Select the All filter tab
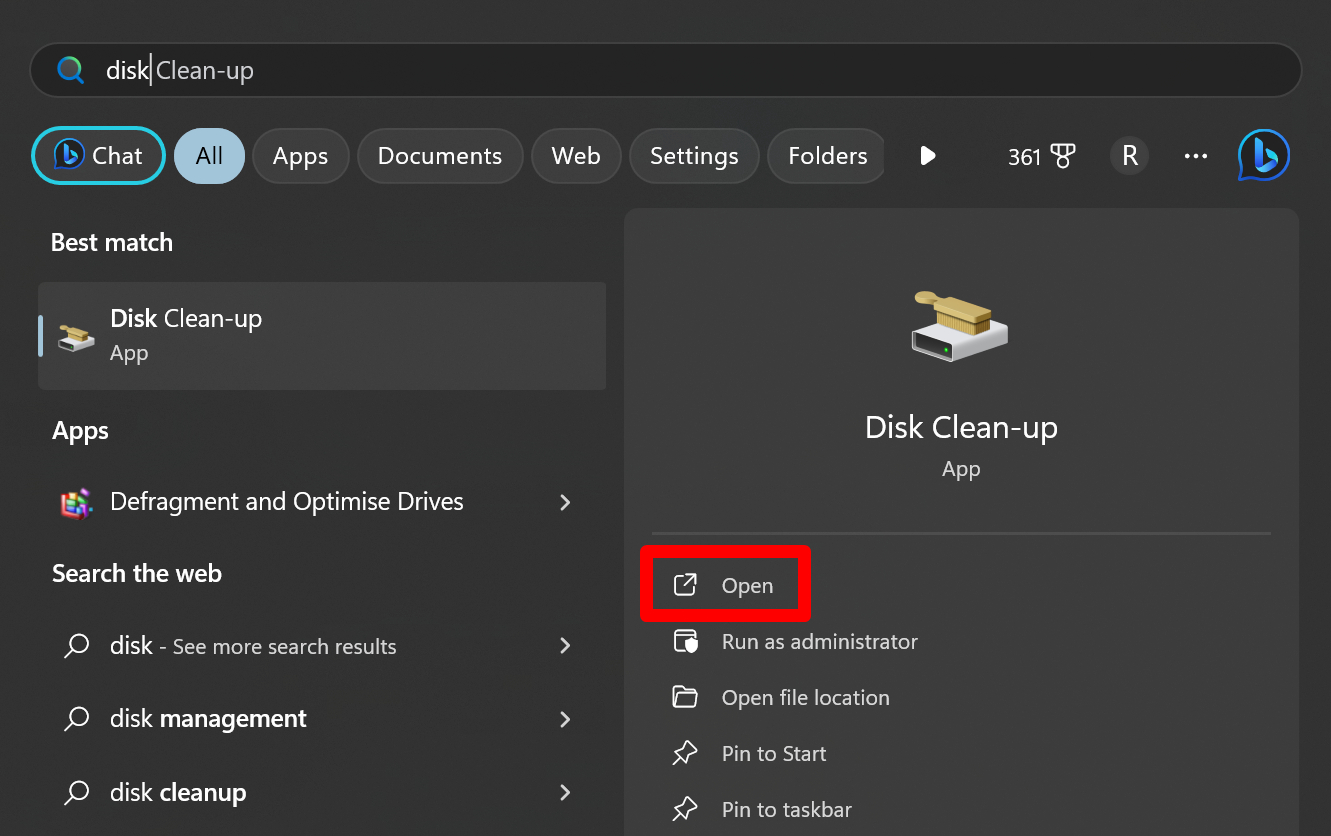The width and height of the screenshot is (1331, 836). click(x=209, y=156)
